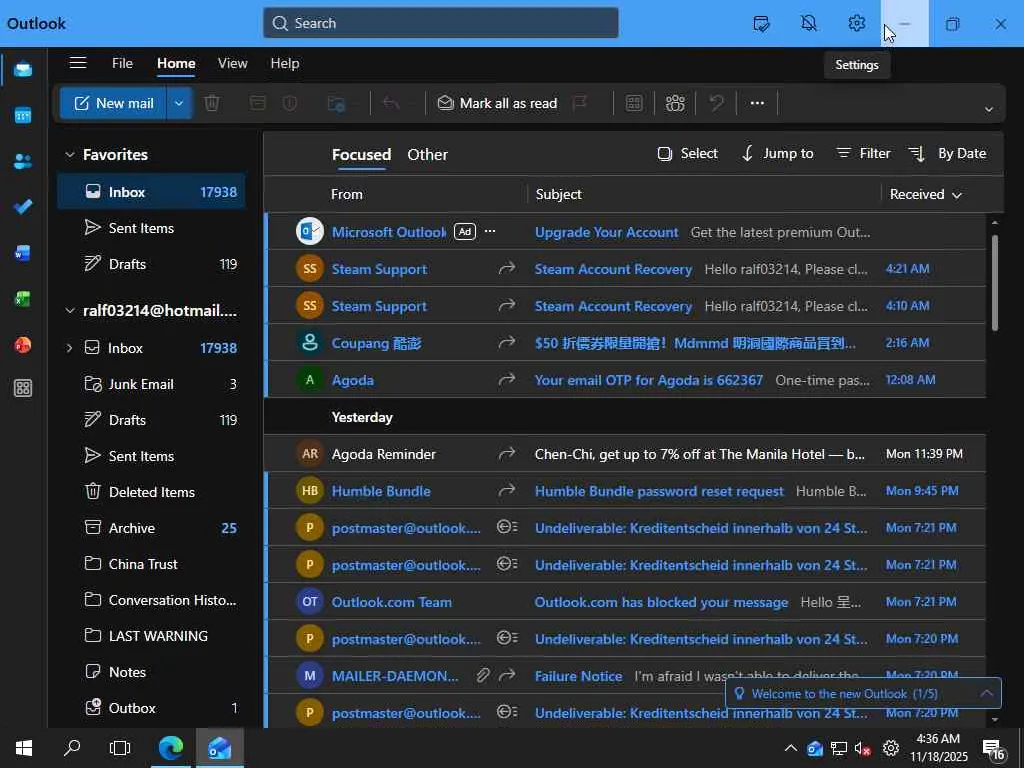This screenshot has width=1024, height=768.
Task: Click the taskbar search magnifier
Action: (72, 748)
